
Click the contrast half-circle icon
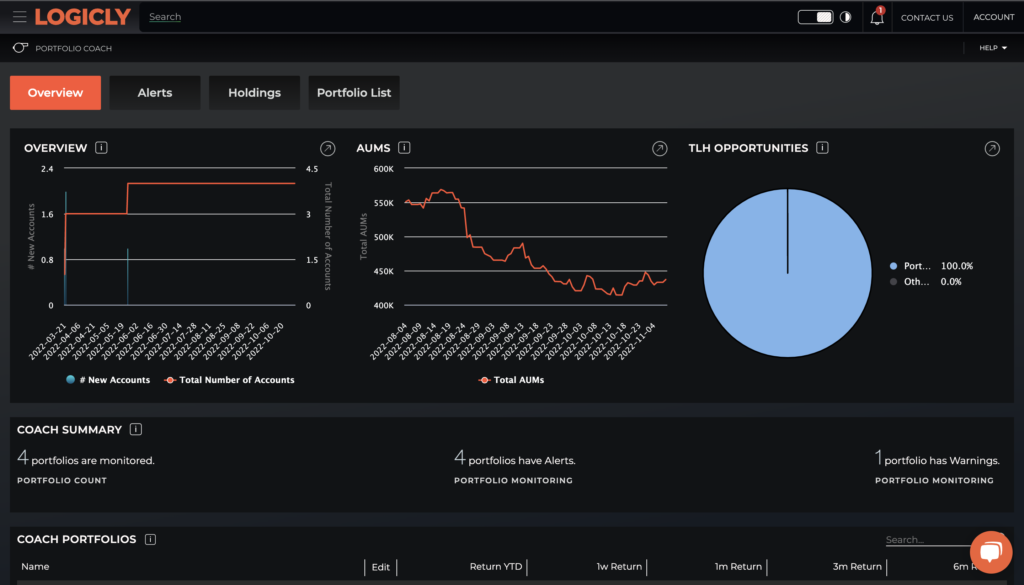(x=845, y=17)
